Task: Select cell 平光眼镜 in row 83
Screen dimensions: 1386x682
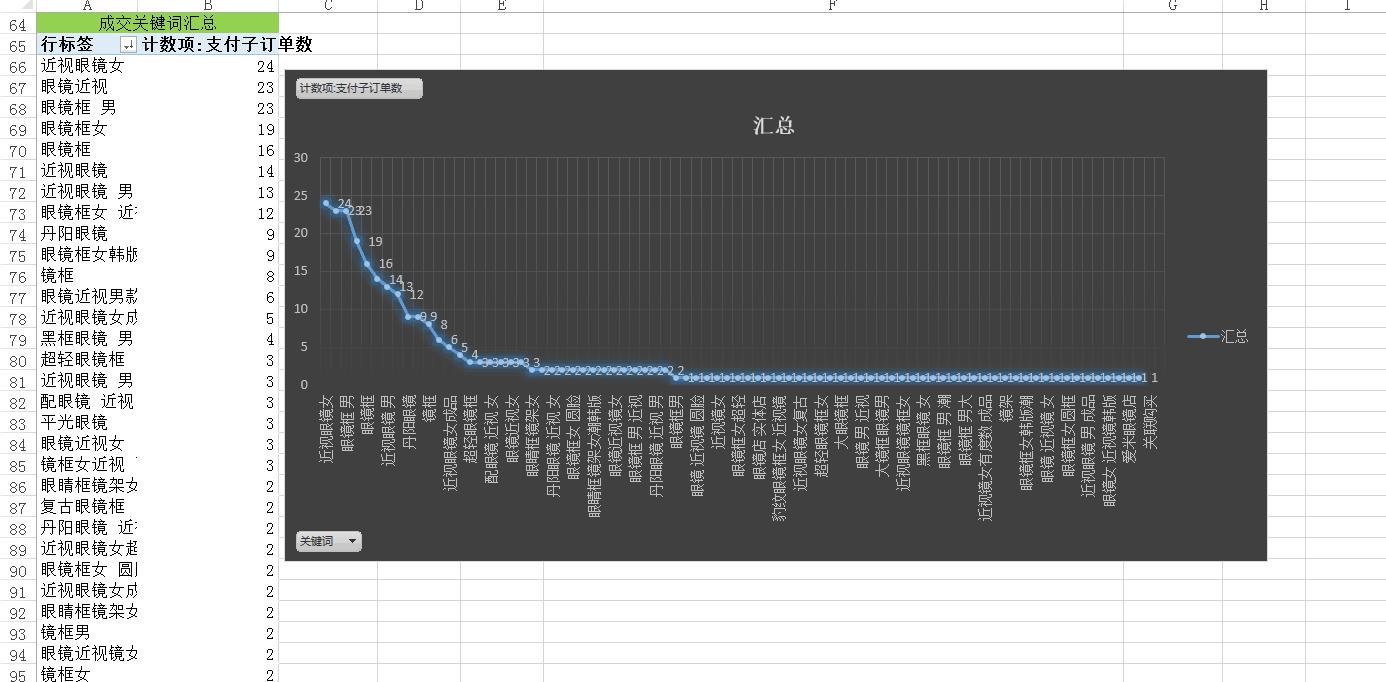Action: click(x=87, y=423)
